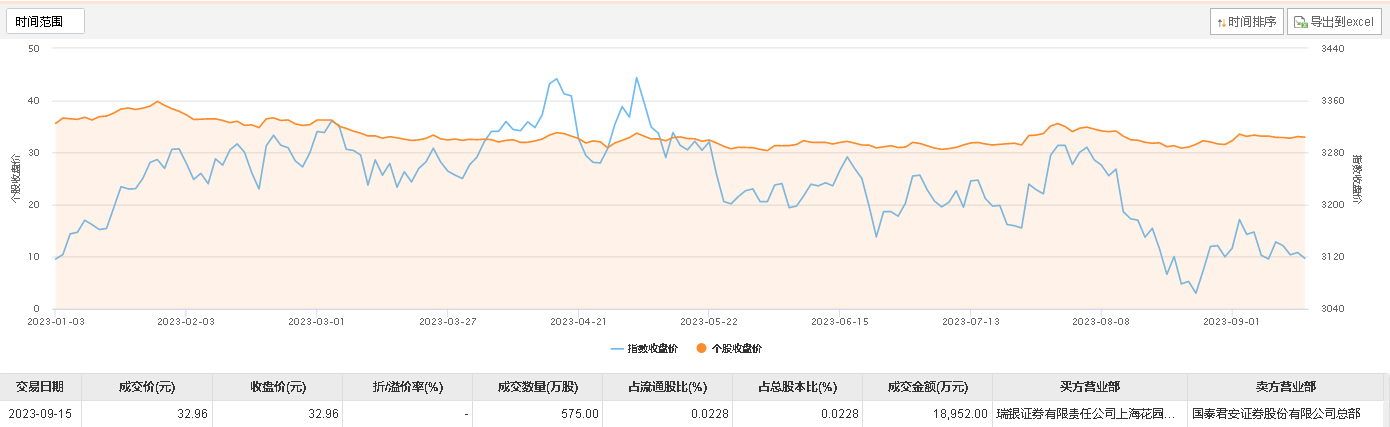Sort by 成交价(元) column header
This screenshot has height=427, width=1390.
[146, 387]
